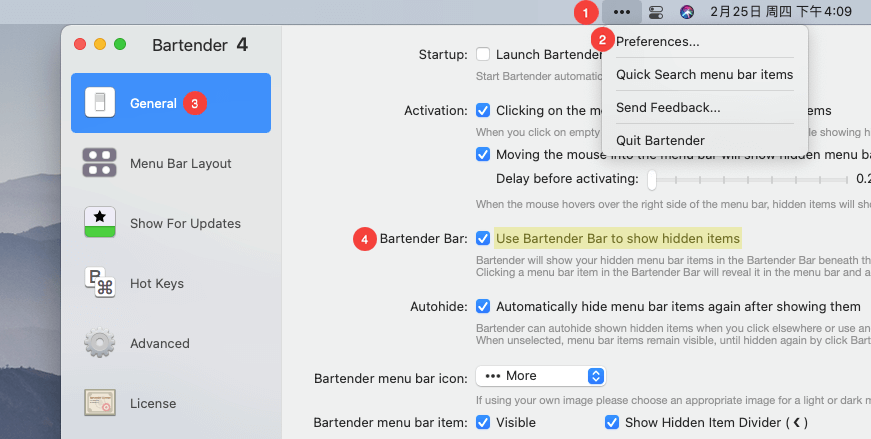871x439 pixels.
Task: Toggle Show Hidden Item Divider checkbox
Action: pyautogui.click(x=612, y=422)
